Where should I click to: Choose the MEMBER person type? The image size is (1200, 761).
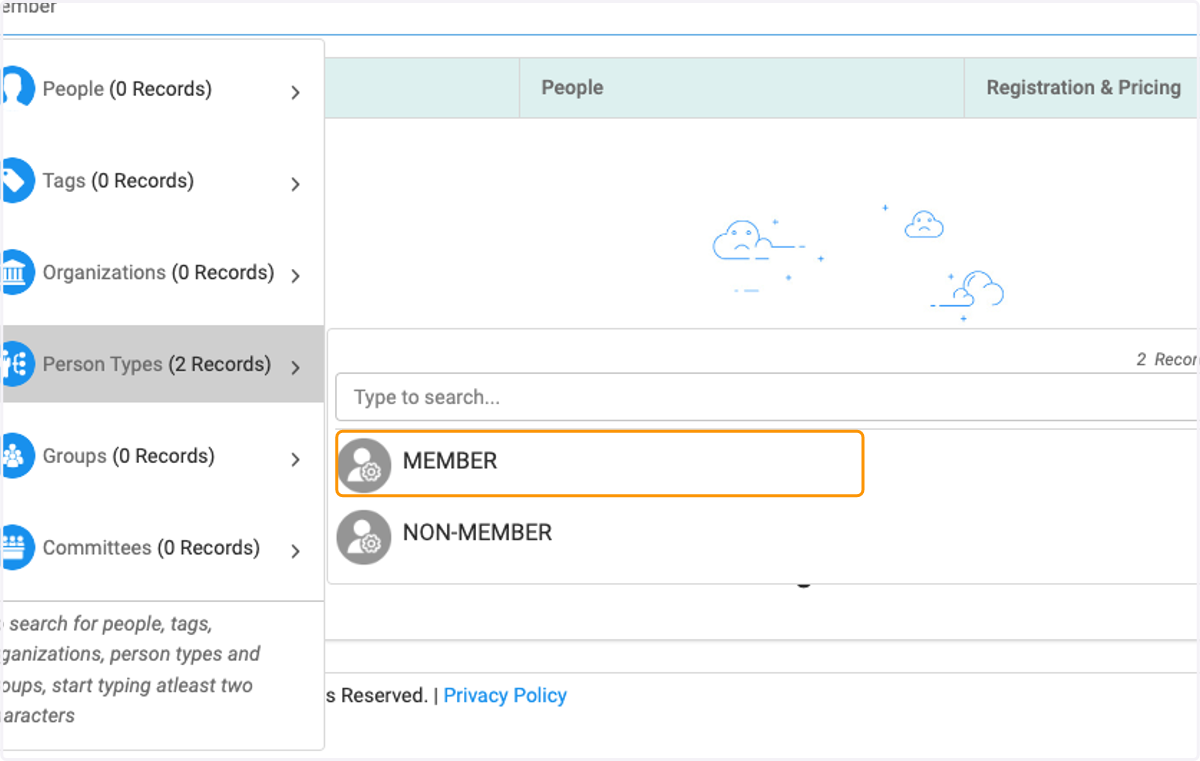coord(599,463)
